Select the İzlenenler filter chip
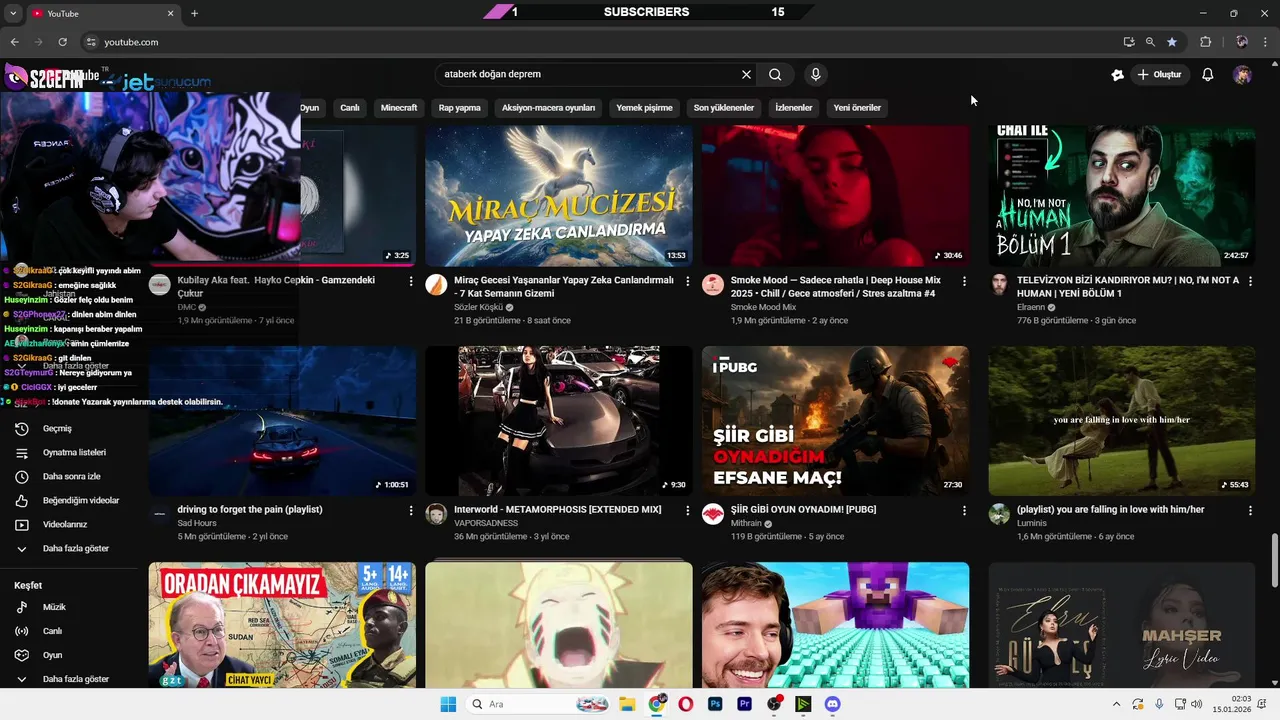Viewport: 1280px width, 720px height. pyautogui.click(x=794, y=108)
